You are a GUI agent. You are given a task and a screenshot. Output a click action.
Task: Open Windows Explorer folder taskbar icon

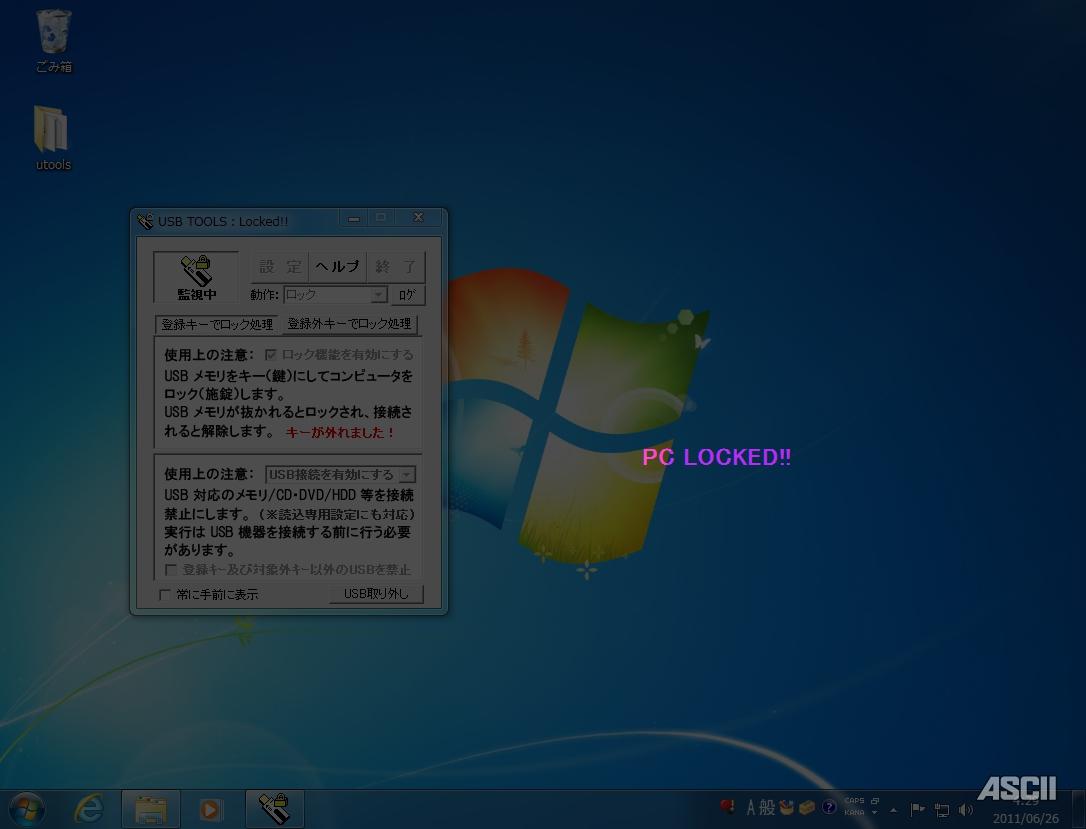click(150, 809)
